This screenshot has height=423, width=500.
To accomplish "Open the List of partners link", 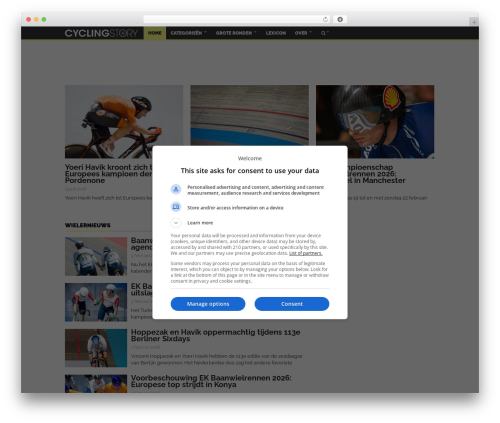I will click(x=305, y=253).
